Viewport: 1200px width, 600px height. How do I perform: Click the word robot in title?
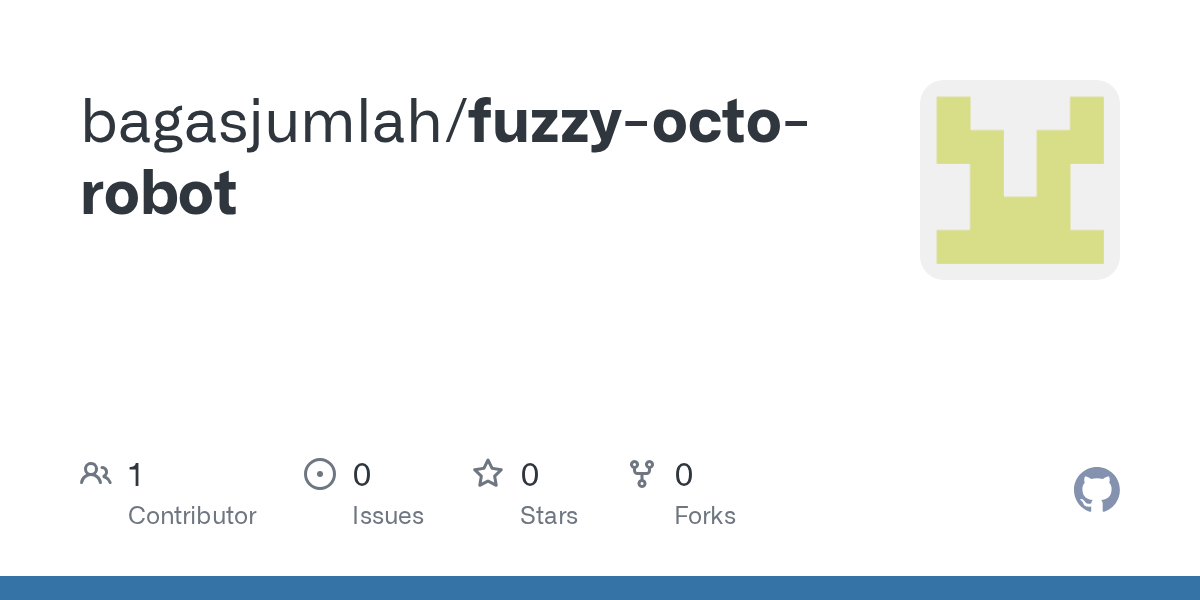click(159, 192)
